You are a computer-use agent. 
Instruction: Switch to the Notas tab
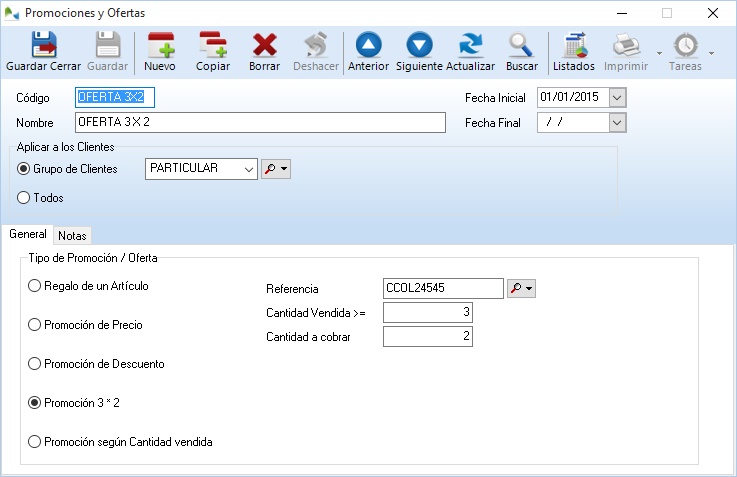click(x=72, y=236)
